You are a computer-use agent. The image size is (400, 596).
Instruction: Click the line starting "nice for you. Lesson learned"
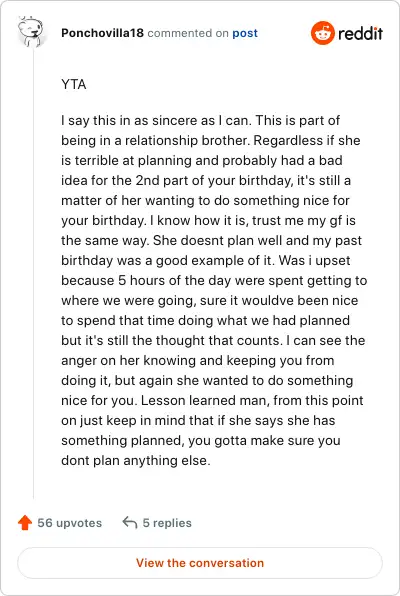pos(212,401)
